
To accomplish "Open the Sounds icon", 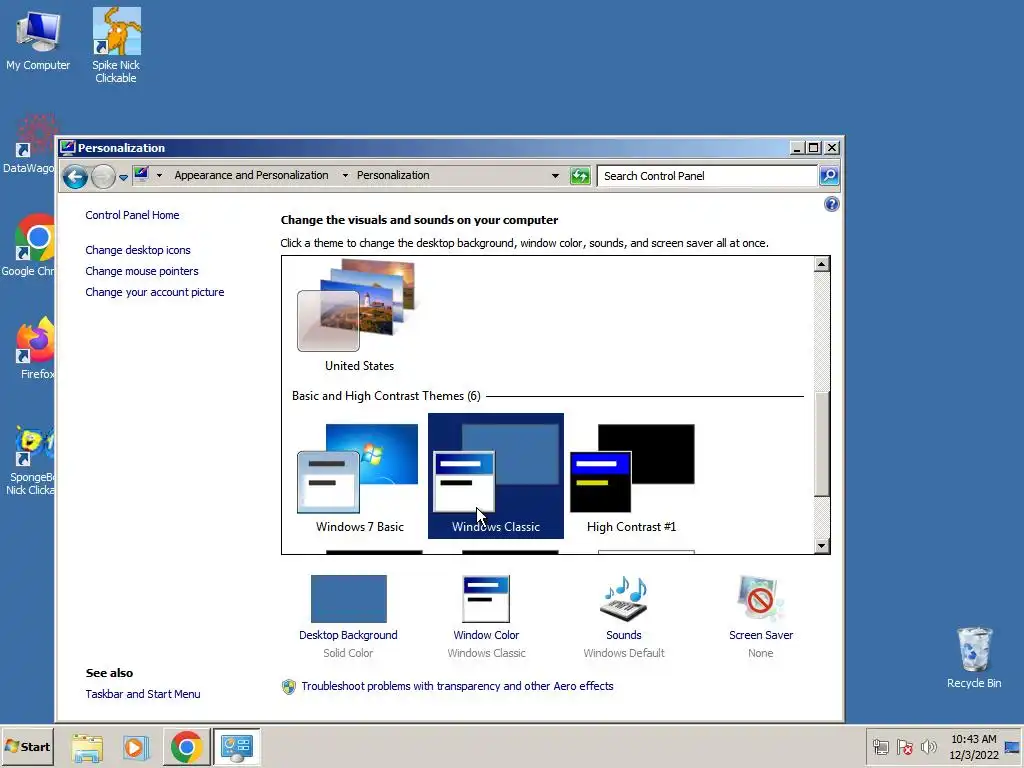I will click(x=624, y=599).
